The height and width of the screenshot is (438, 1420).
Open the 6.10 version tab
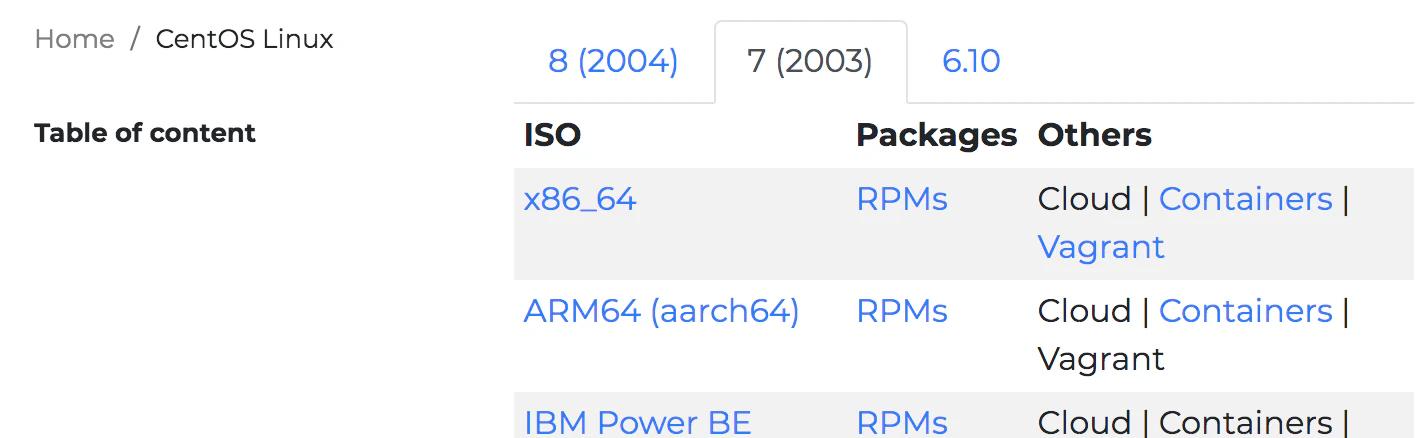pyautogui.click(x=971, y=62)
